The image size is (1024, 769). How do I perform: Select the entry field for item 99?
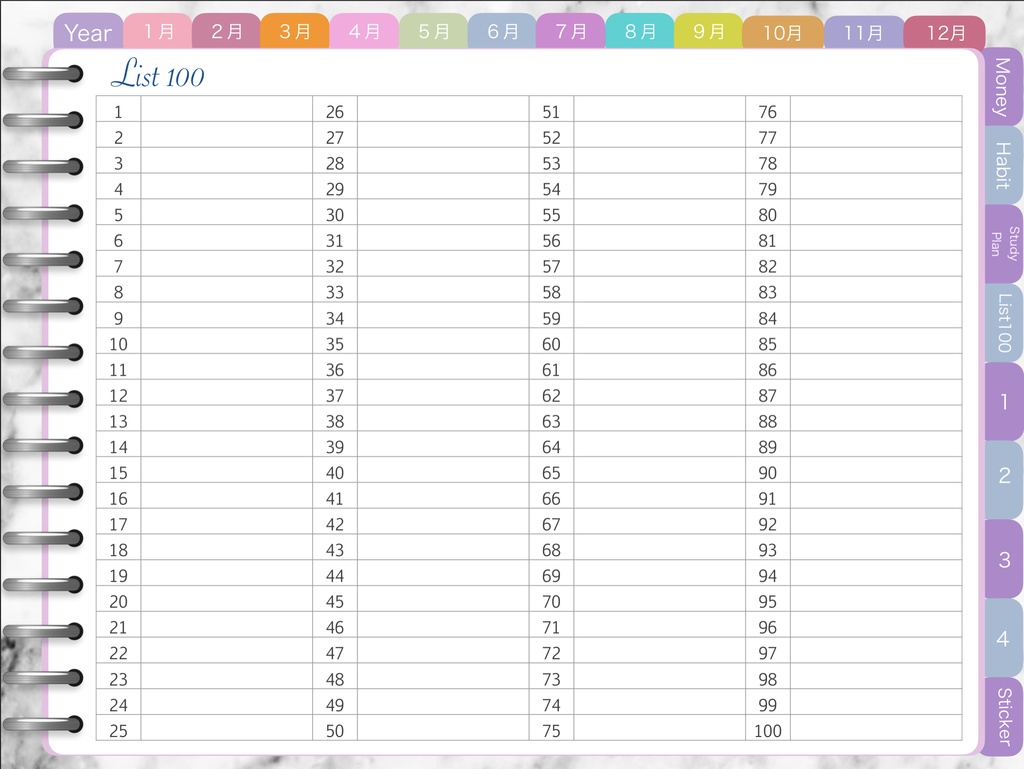[x=876, y=702]
